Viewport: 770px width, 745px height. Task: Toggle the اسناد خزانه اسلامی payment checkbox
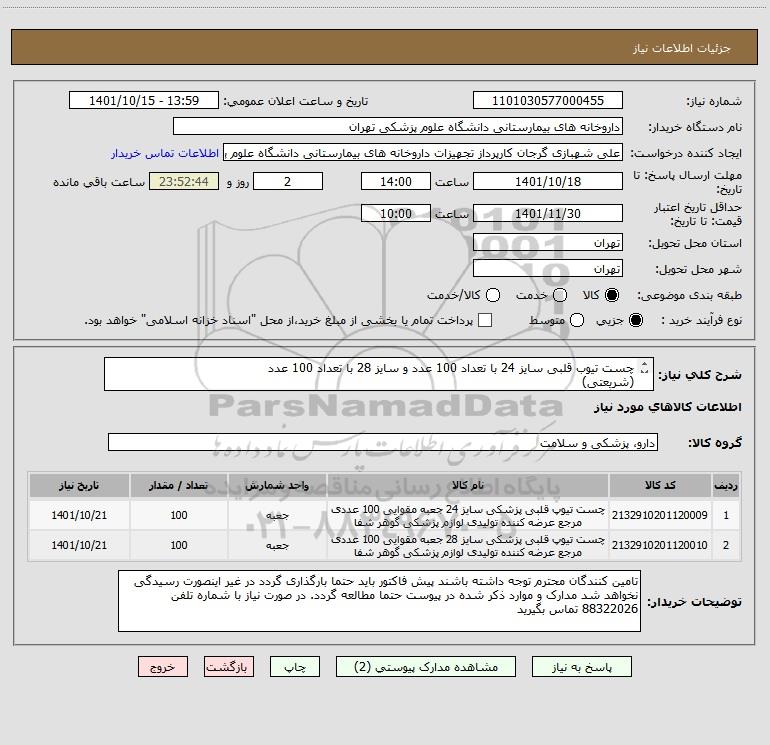point(485,320)
